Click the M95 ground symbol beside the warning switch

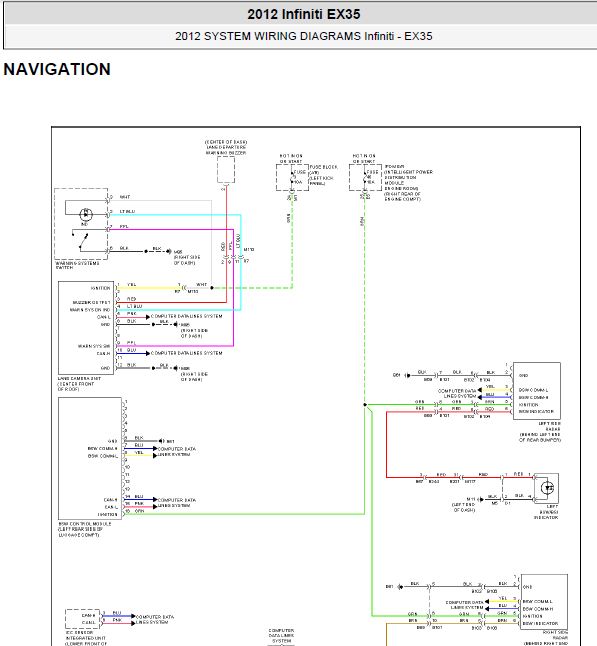coord(169,251)
